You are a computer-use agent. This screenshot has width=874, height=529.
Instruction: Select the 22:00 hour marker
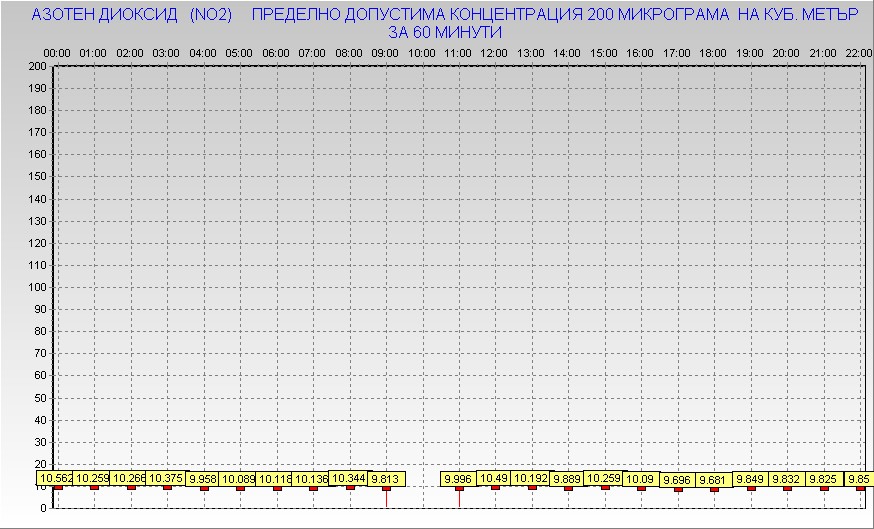click(859, 52)
